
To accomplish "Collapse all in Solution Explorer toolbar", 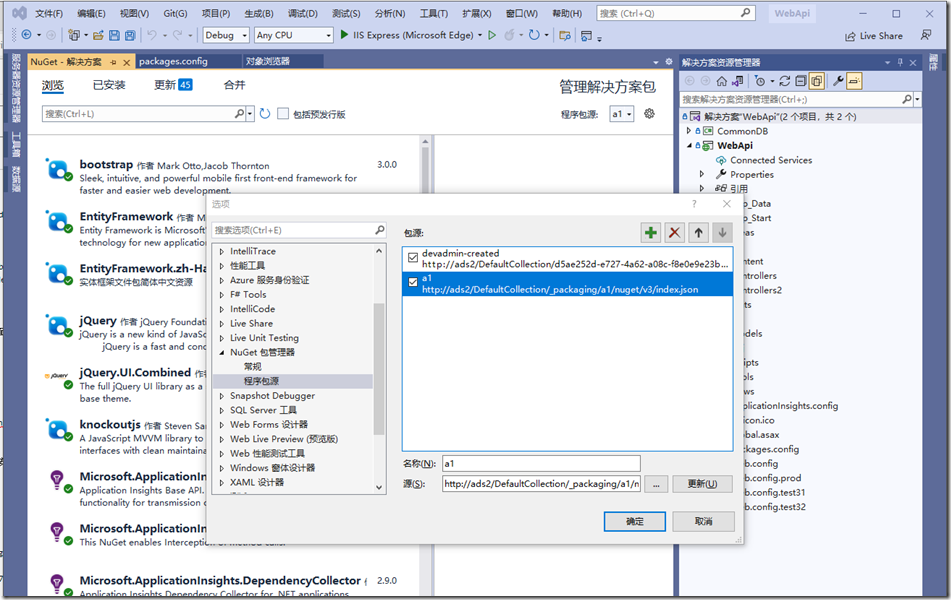I will (801, 81).
